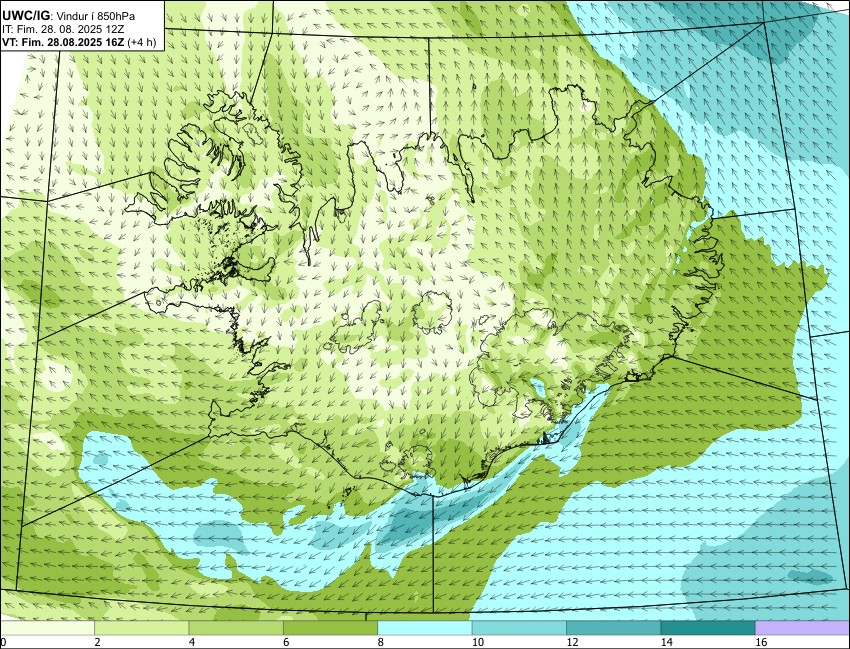Click the 'IT: Fim. 28. 08. 2025 12Z' line

pyautogui.click(x=63, y=30)
